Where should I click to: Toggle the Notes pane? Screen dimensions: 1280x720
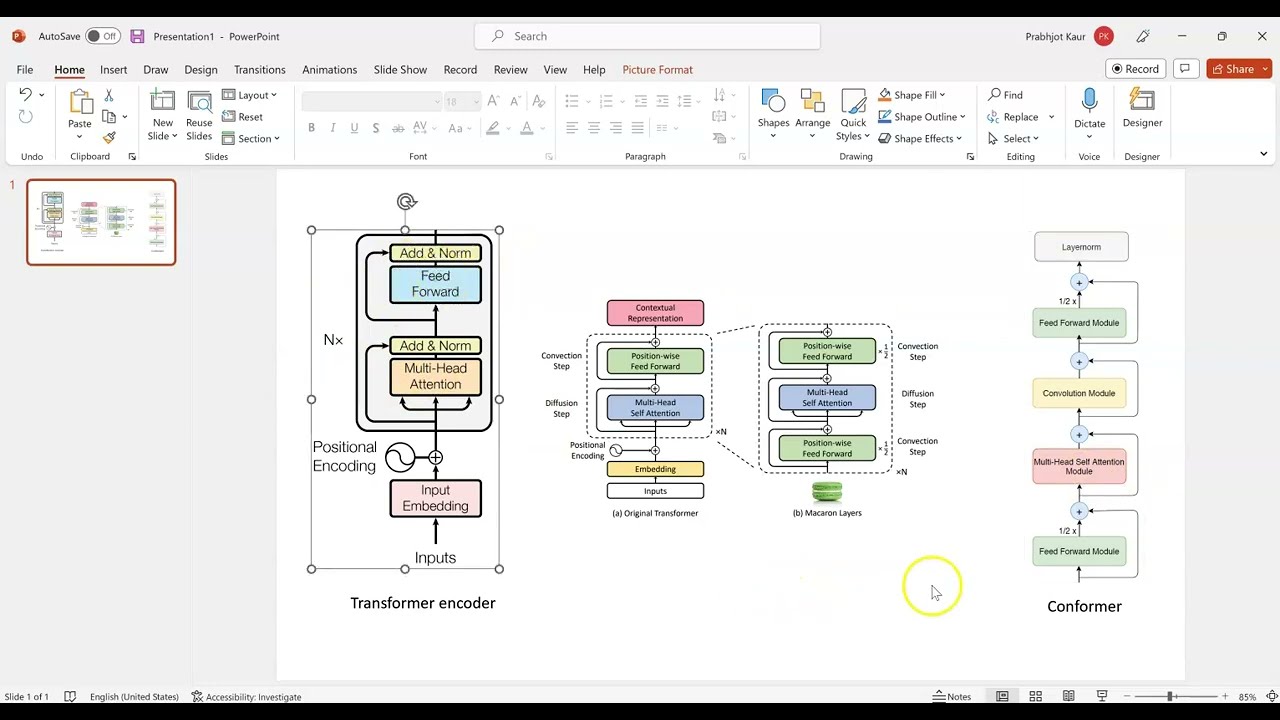pyautogui.click(x=952, y=696)
